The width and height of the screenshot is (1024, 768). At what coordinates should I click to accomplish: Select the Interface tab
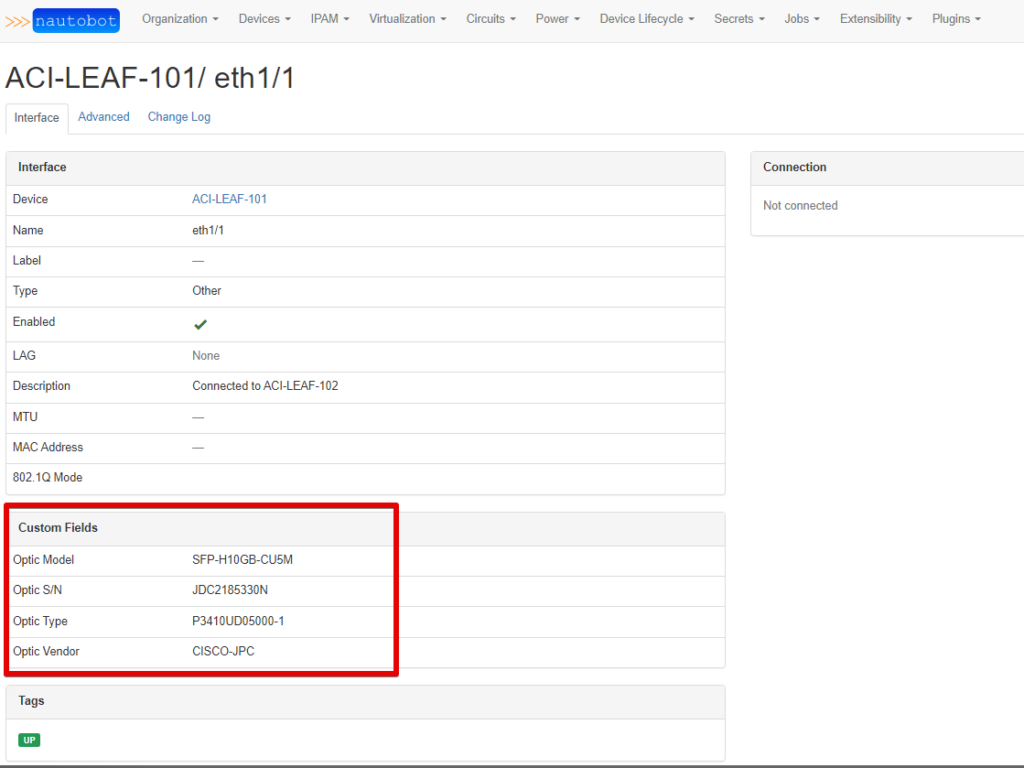[37, 118]
